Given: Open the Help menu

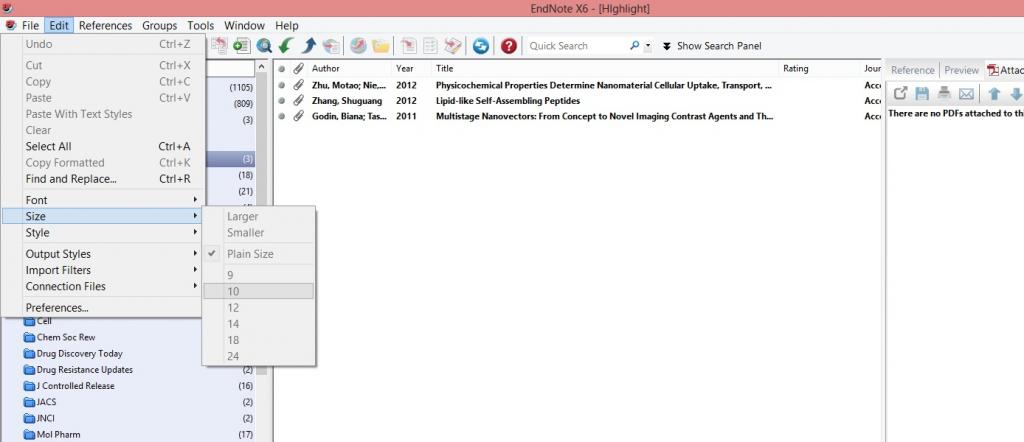Looking at the screenshot, I should click(287, 25).
